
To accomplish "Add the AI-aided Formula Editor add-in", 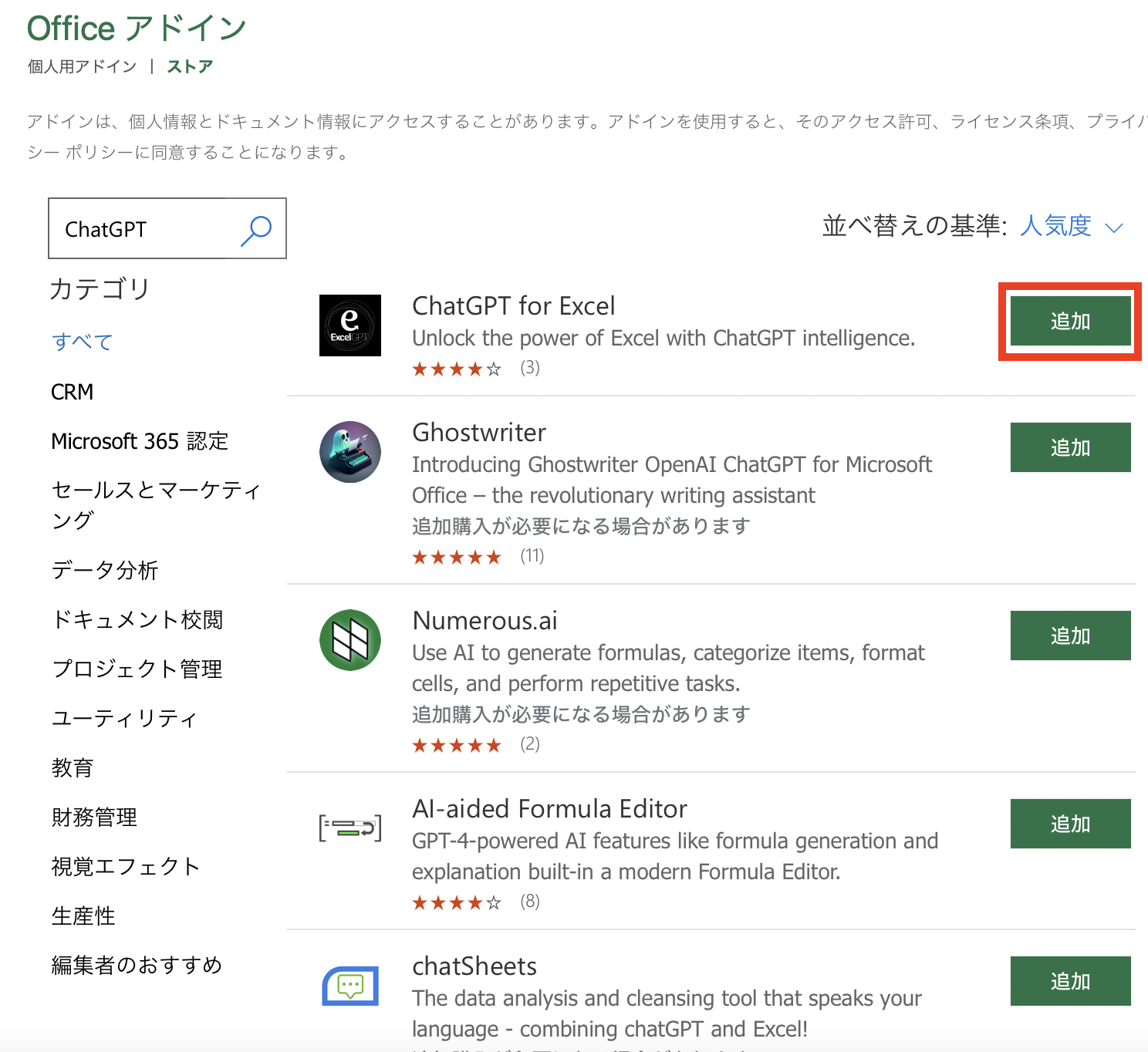I will coord(1070,824).
